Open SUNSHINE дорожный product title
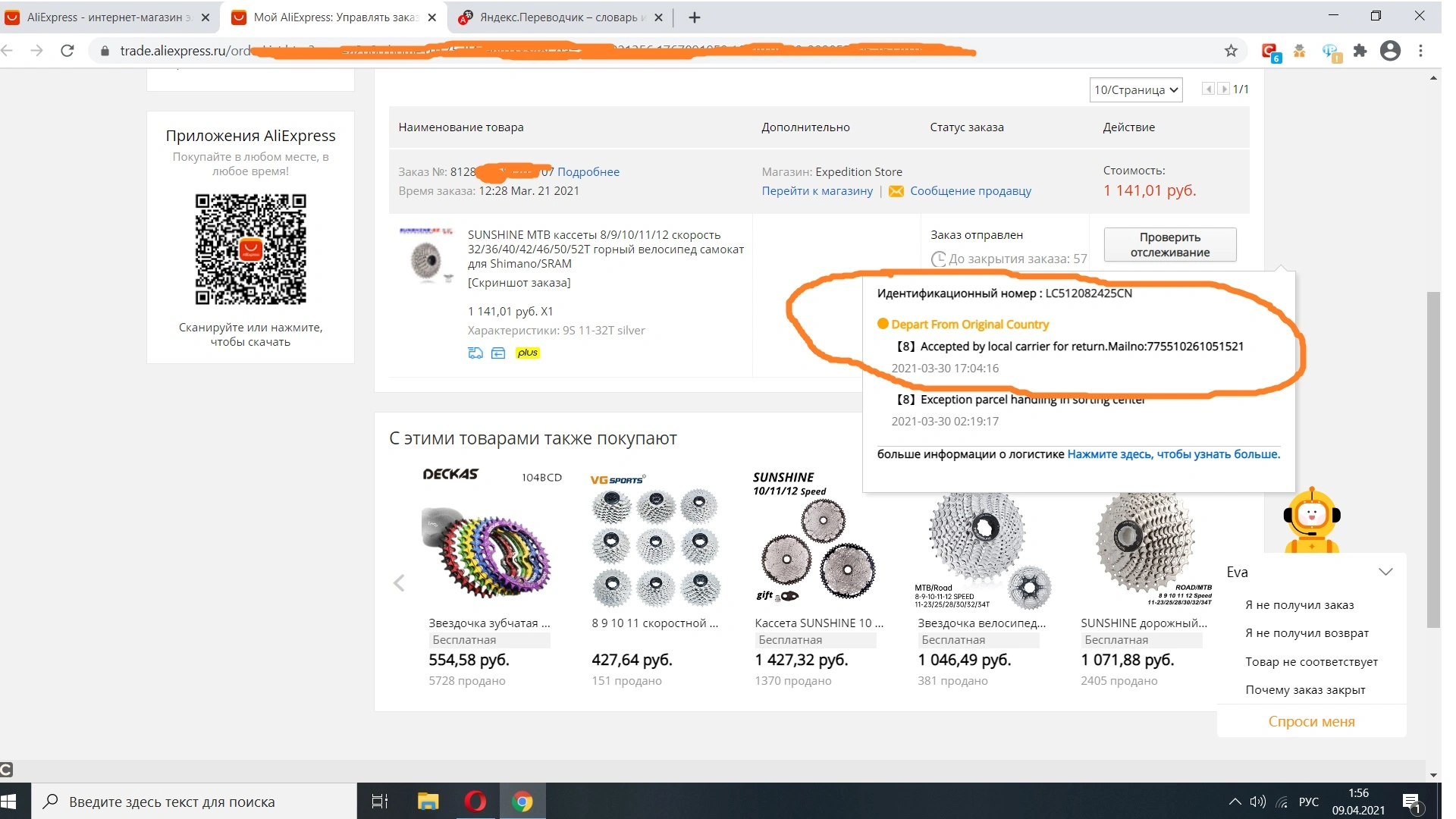The image size is (1456, 819). 1144,623
